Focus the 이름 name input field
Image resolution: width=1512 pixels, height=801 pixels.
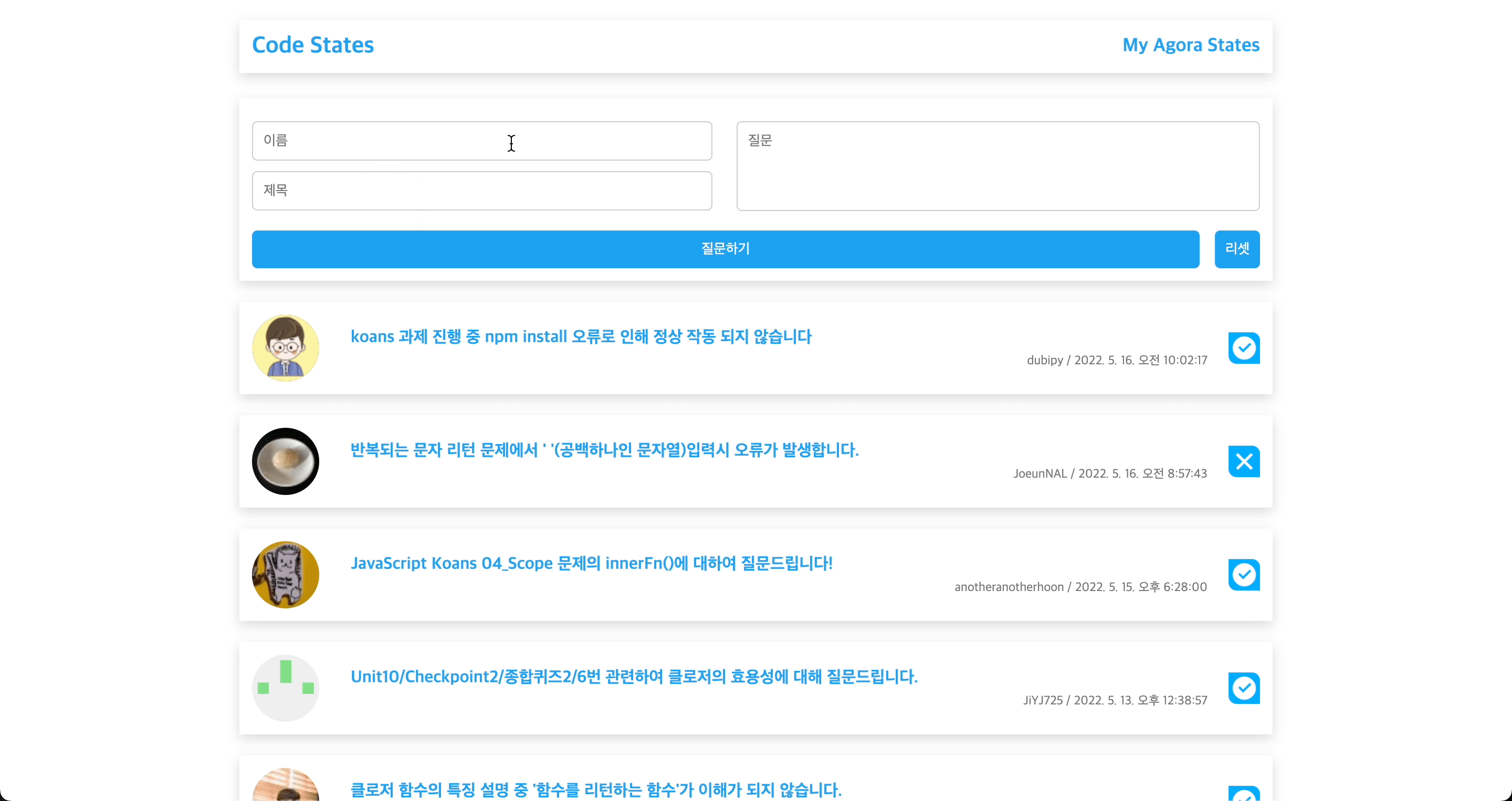(x=481, y=141)
